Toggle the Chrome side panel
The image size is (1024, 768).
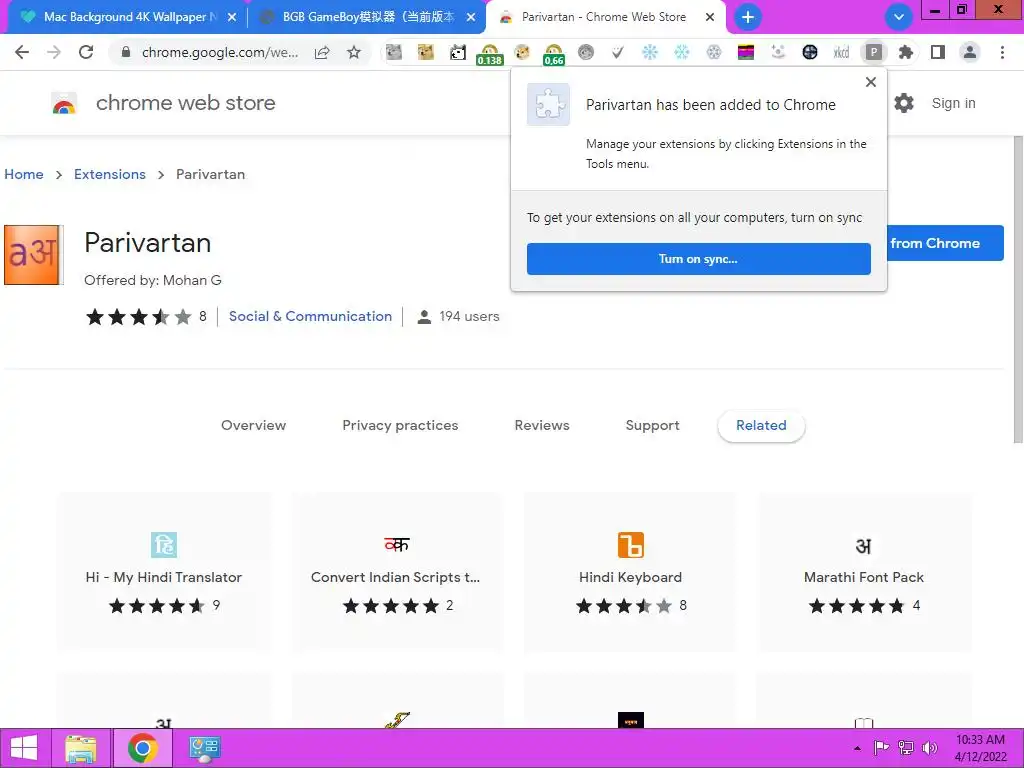[x=938, y=52]
